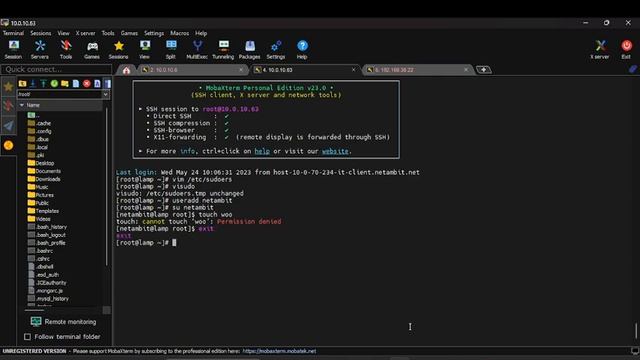
Task: Follow the 'help' link in banner
Action: pyautogui.click(x=262, y=151)
